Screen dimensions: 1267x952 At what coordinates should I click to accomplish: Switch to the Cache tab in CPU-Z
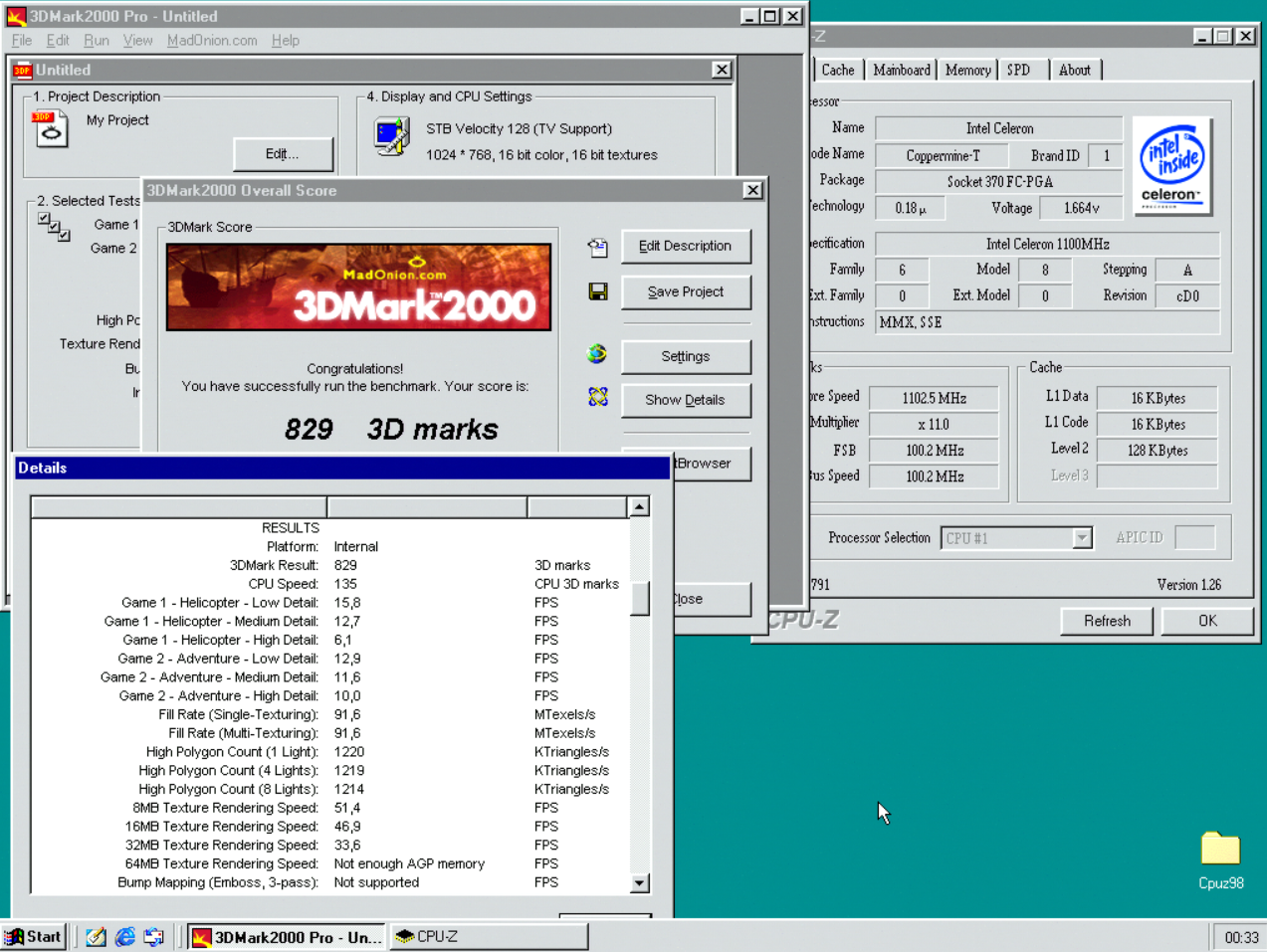click(x=838, y=70)
